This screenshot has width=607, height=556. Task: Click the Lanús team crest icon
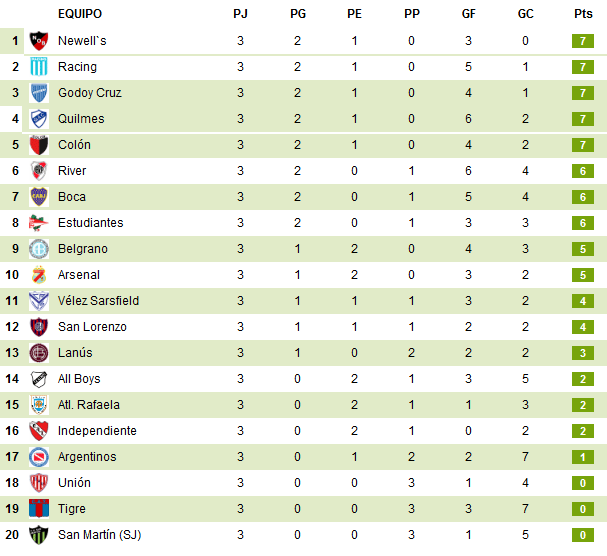[39, 353]
